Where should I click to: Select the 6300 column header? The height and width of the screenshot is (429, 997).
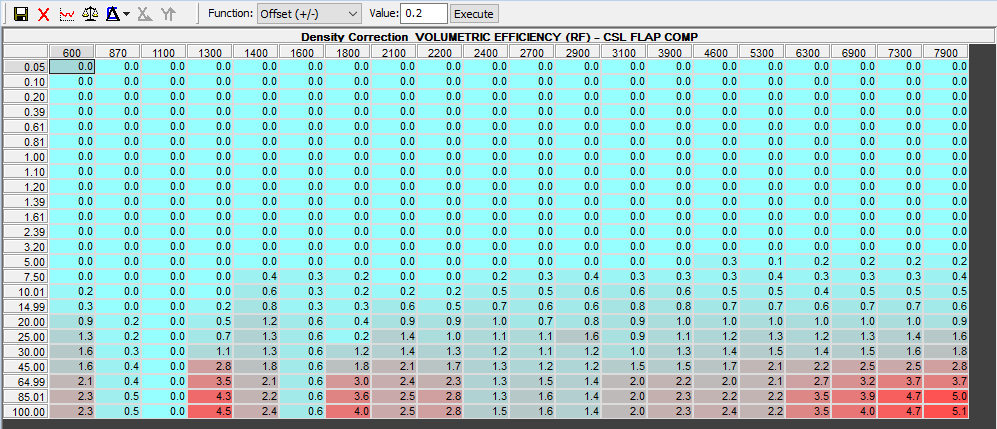(808, 52)
